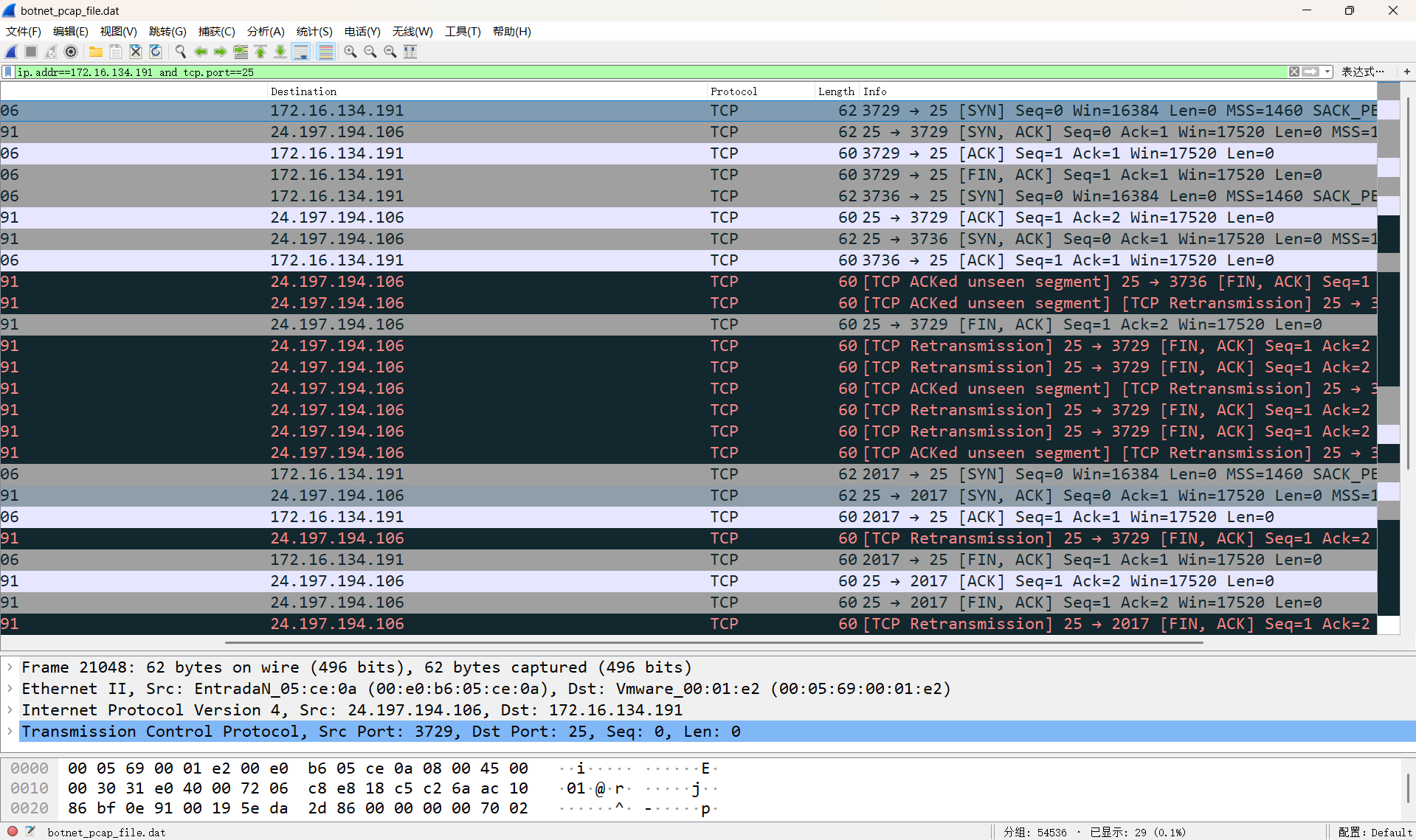The width and height of the screenshot is (1416, 840).
Task: Sort packets by the Info column
Action: coord(1118,91)
